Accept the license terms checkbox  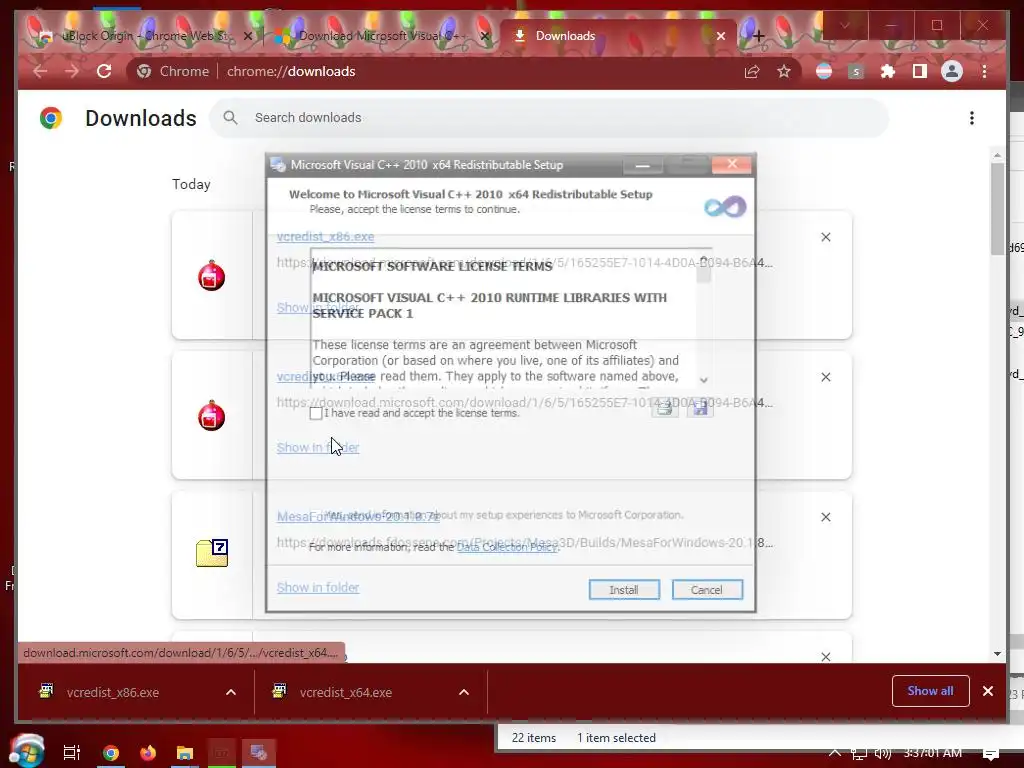[316, 413]
